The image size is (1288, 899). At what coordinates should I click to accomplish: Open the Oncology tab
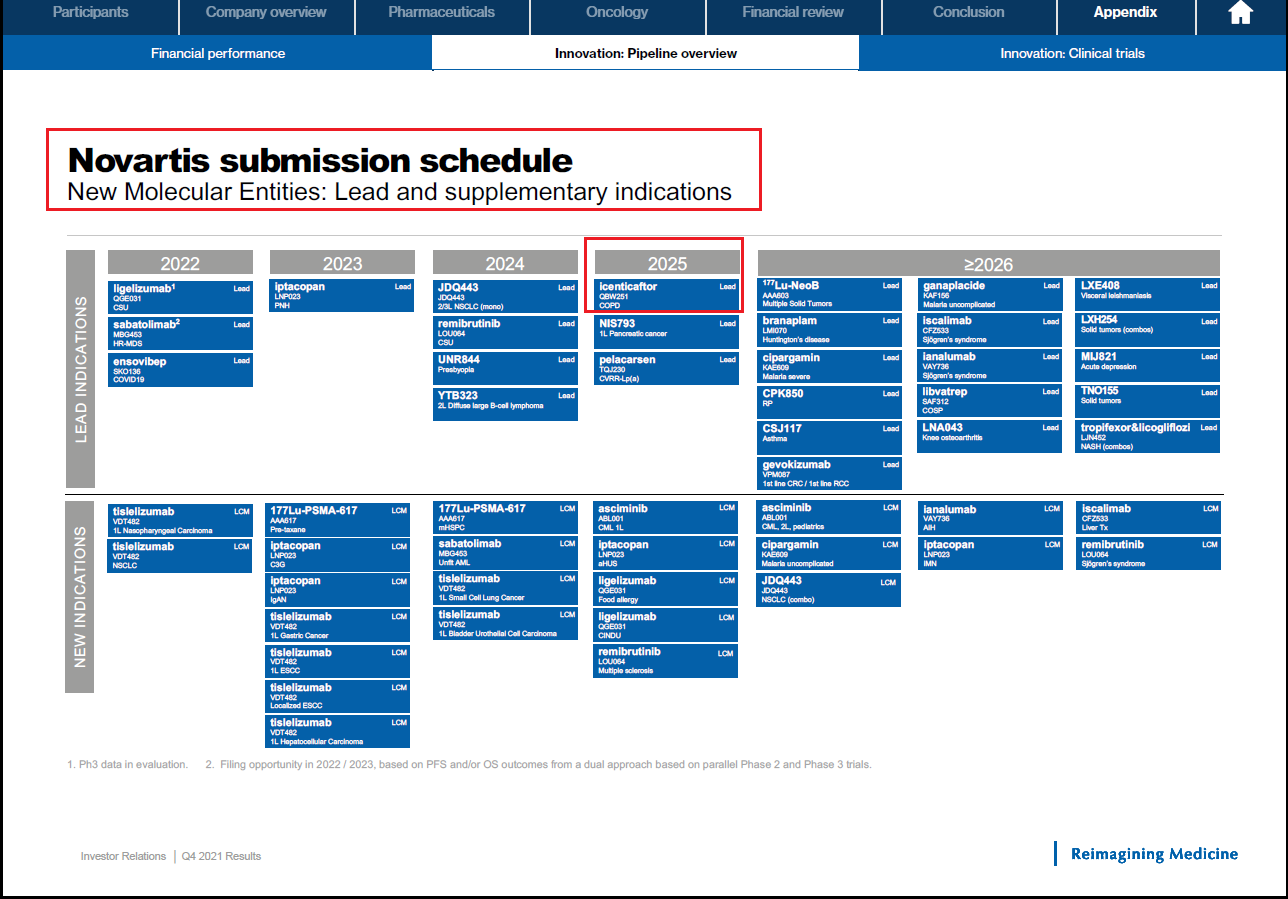[617, 13]
